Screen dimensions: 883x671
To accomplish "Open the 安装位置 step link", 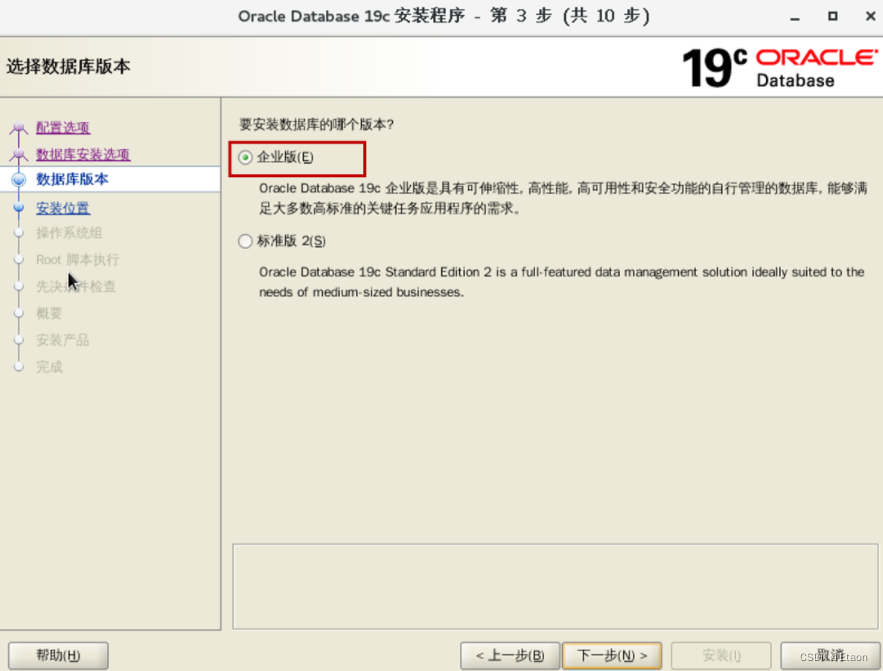I will (x=63, y=208).
